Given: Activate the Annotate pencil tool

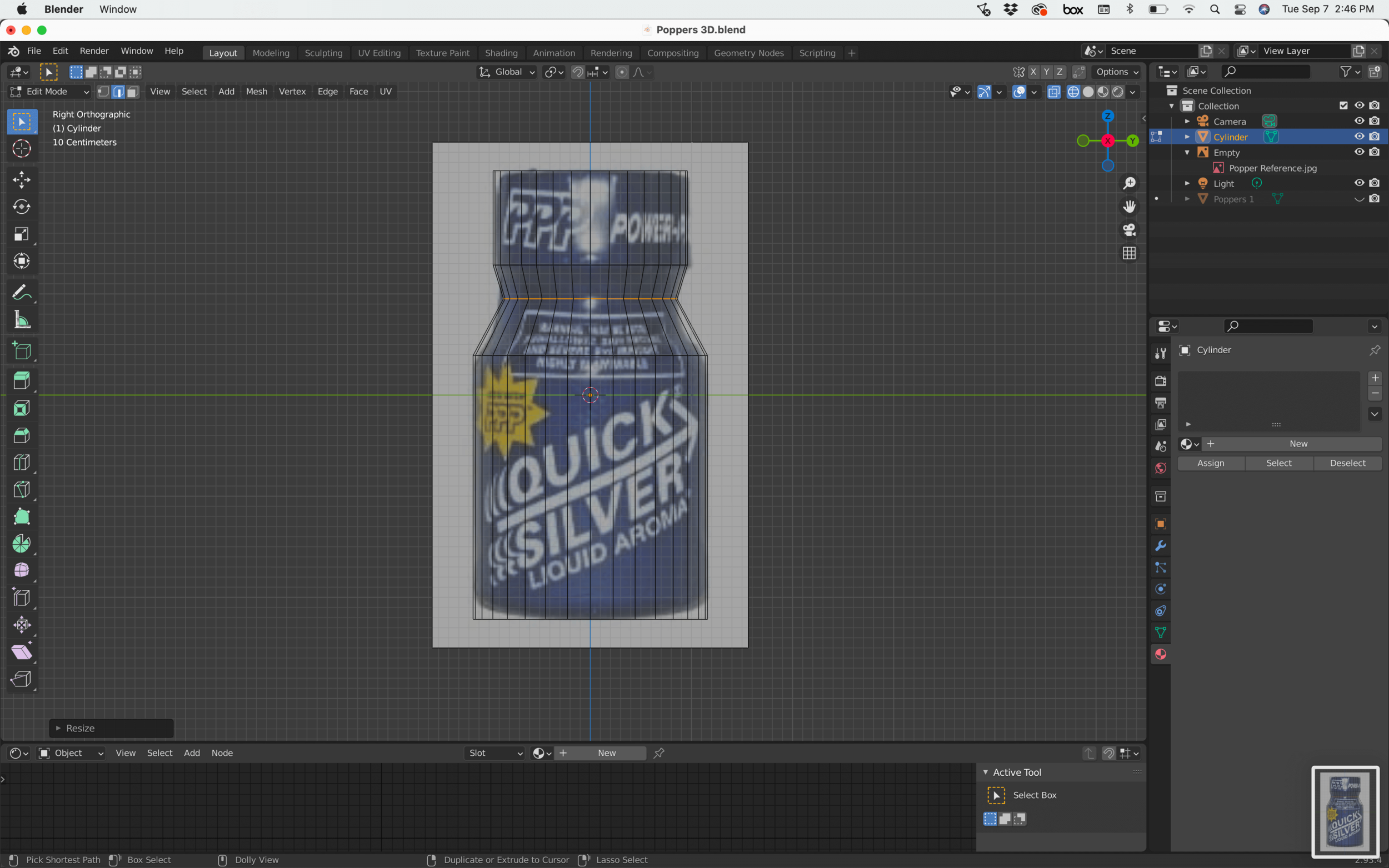Looking at the screenshot, I should (21, 293).
